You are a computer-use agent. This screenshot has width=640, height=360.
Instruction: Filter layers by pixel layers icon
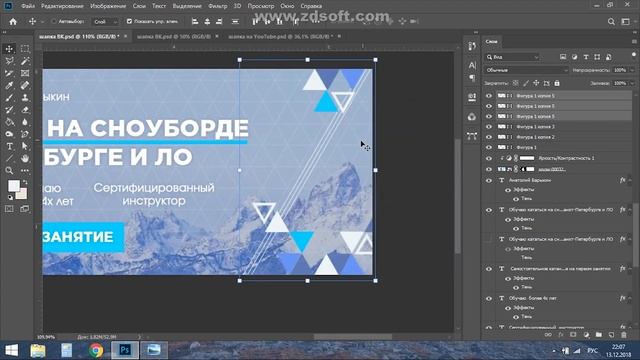563,57
